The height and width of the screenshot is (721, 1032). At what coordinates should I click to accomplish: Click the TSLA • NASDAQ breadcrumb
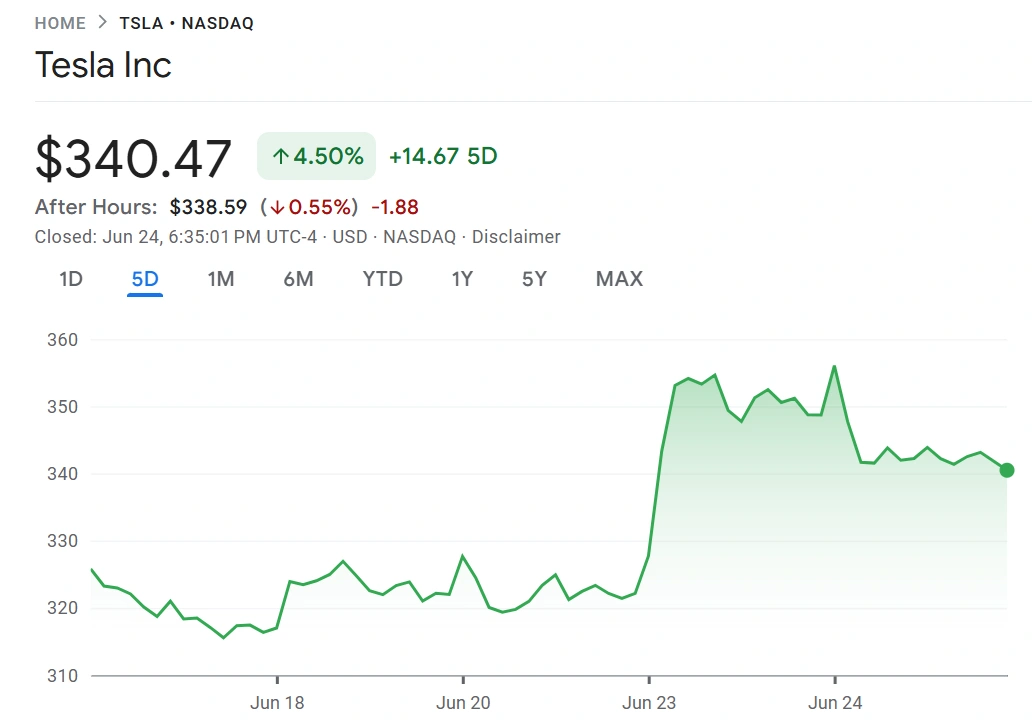(x=186, y=23)
